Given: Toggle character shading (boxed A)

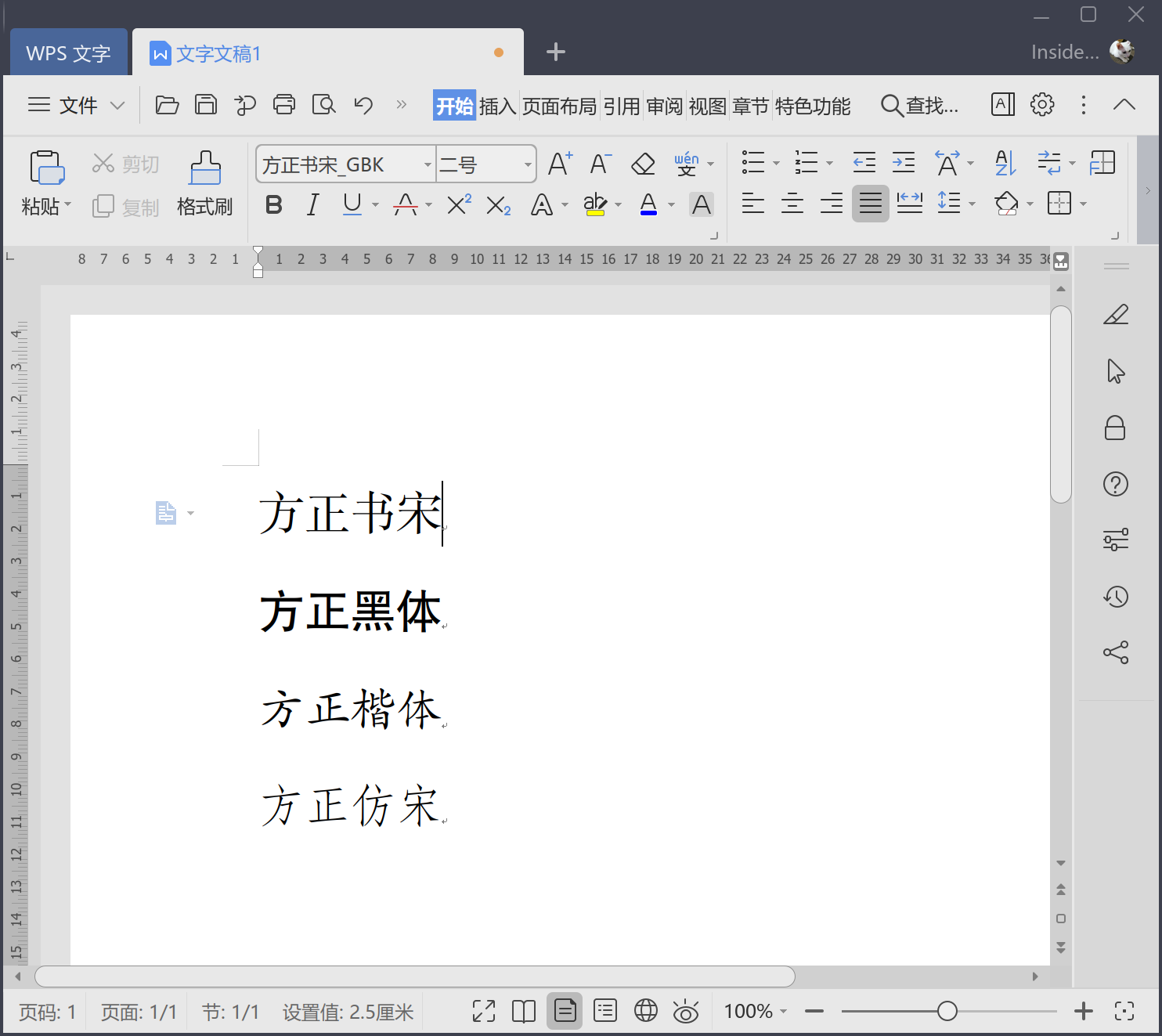Looking at the screenshot, I should (702, 205).
